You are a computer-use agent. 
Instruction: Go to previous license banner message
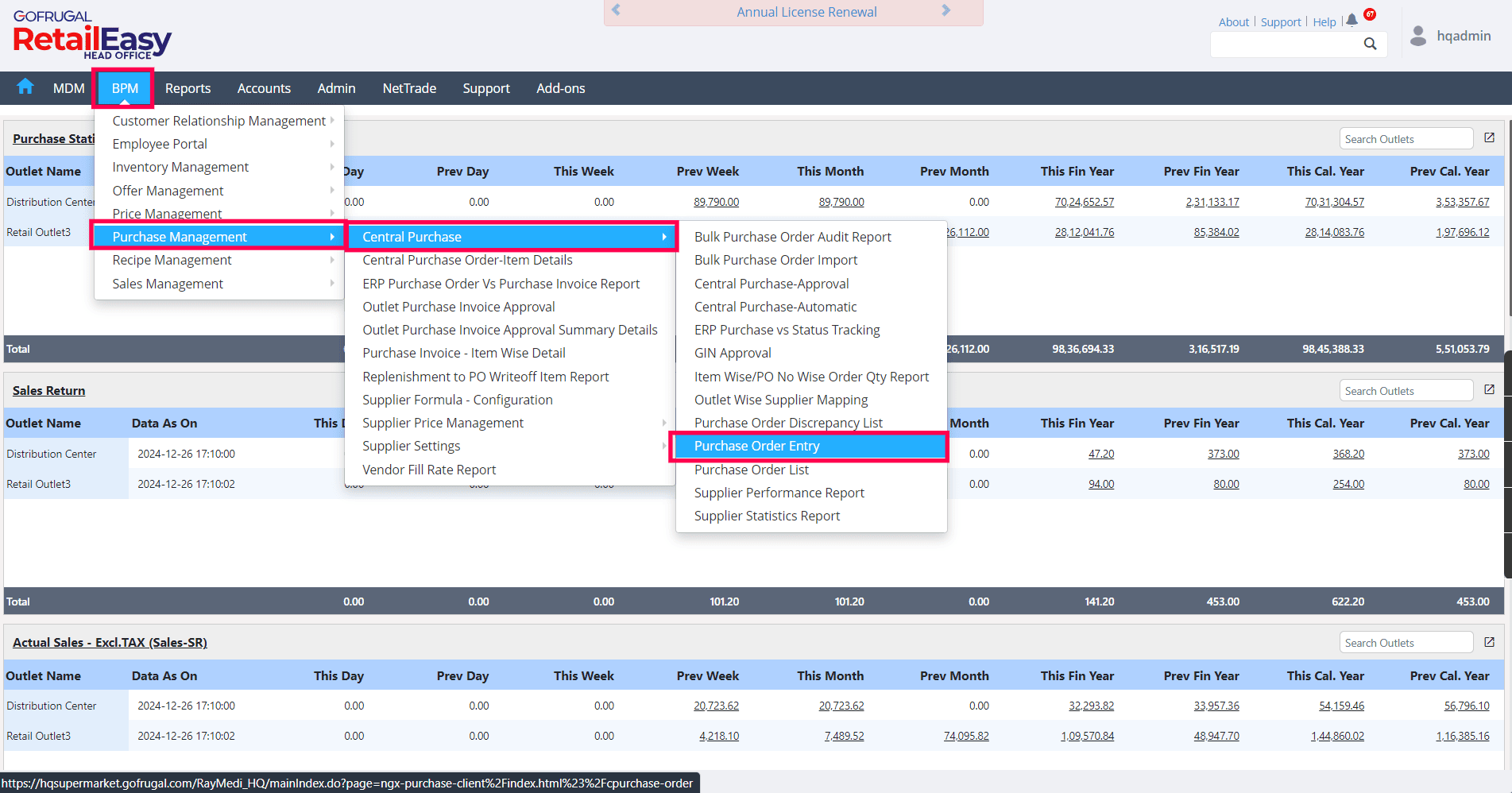coord(616,11)
